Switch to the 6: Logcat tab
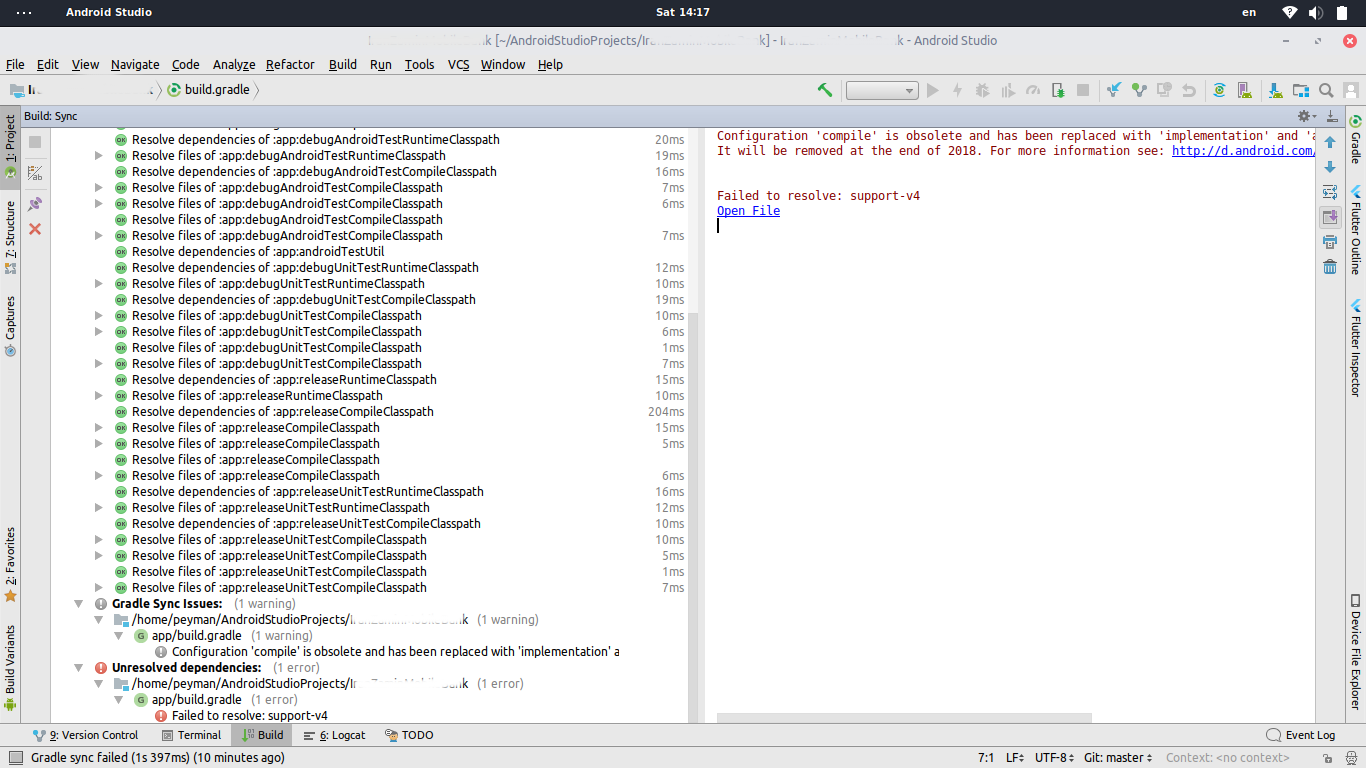The height and width of the screenshot is (768, 1366). [x=334, y=735]
